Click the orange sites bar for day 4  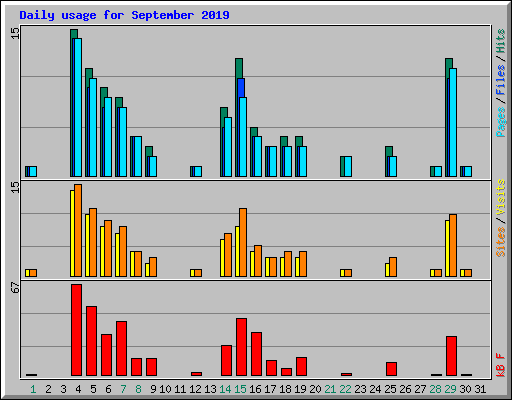point(78,230)
